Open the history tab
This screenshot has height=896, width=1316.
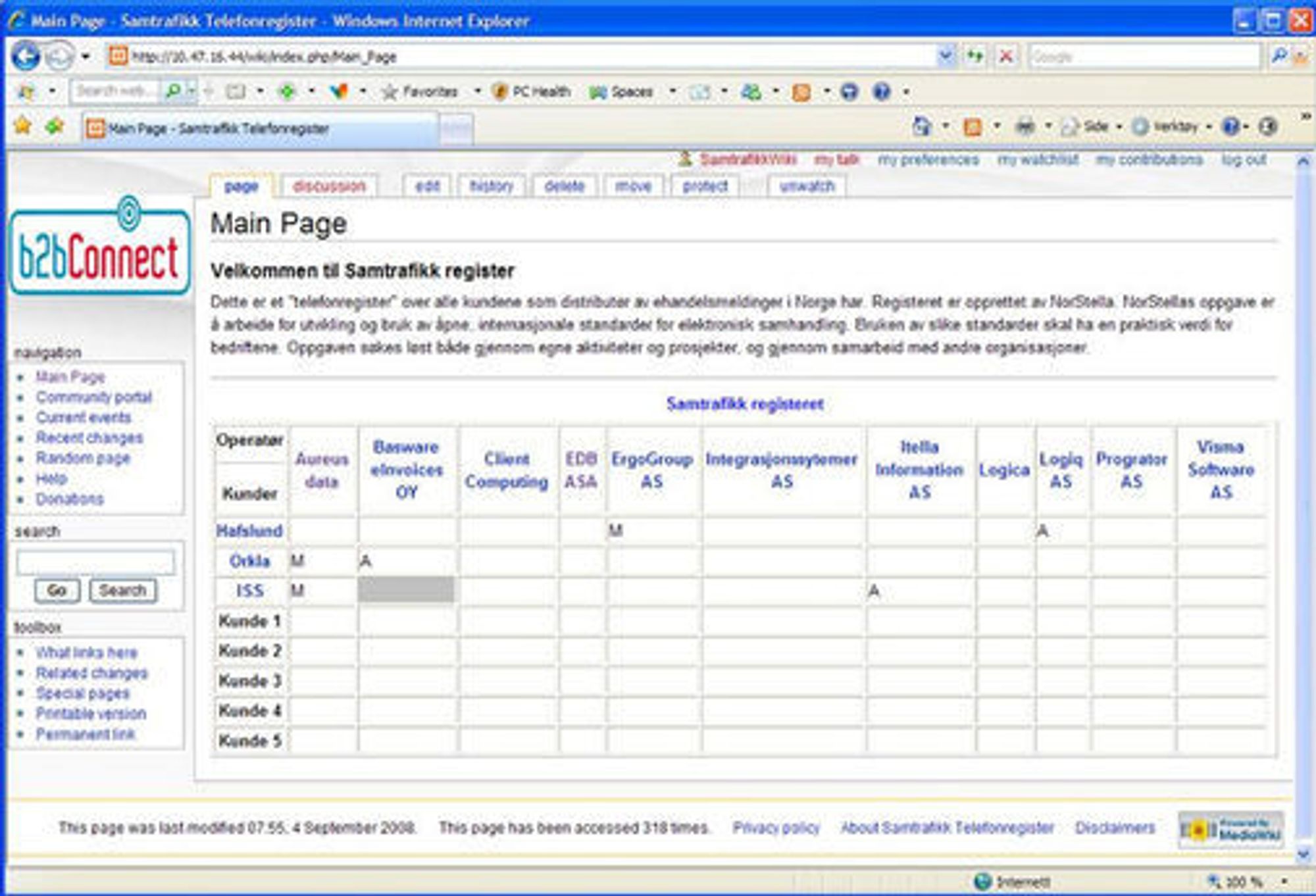tap(492, 186)
